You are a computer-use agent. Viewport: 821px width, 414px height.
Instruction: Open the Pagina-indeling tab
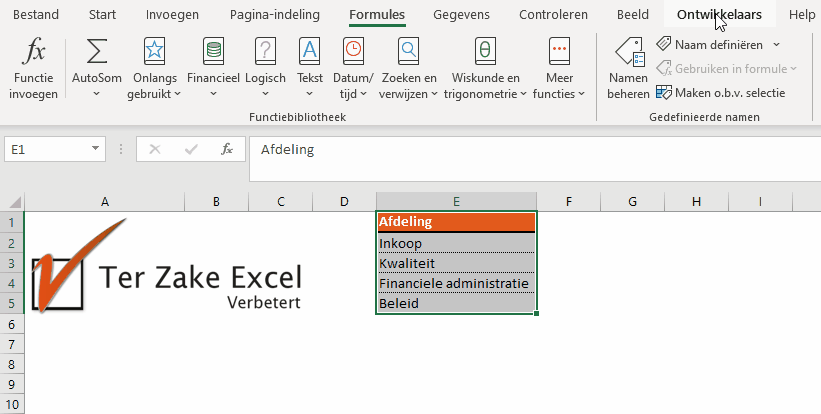pyautogui.click(x=274, y=15)
